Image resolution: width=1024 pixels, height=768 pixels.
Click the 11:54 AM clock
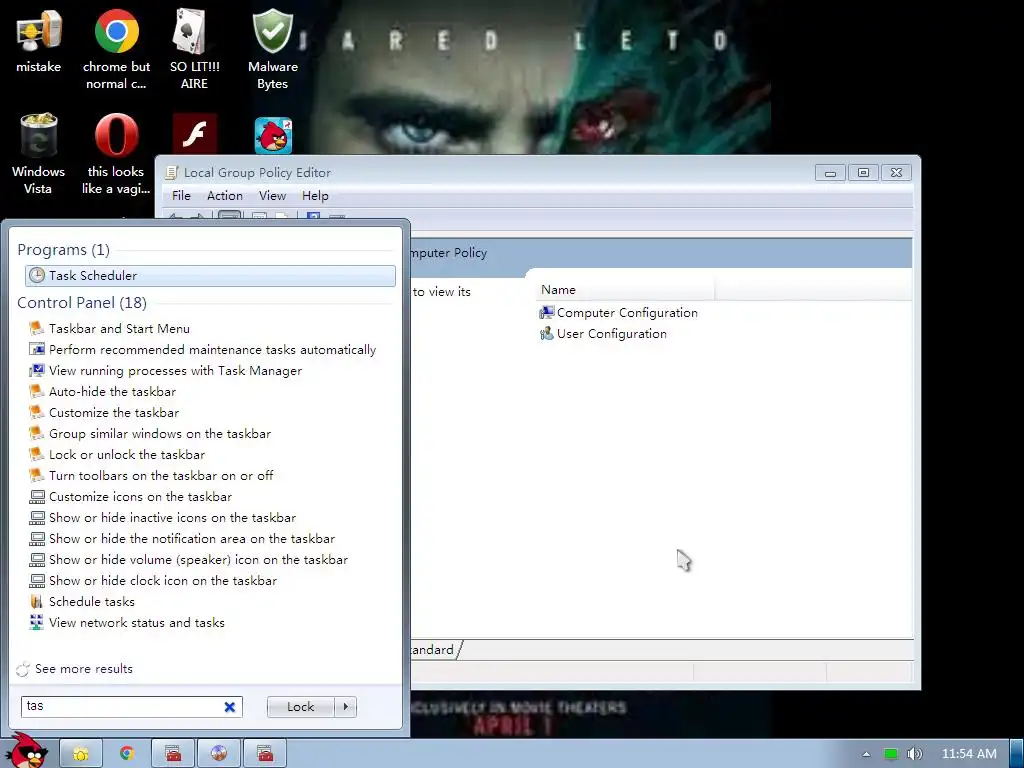(969, 754)
